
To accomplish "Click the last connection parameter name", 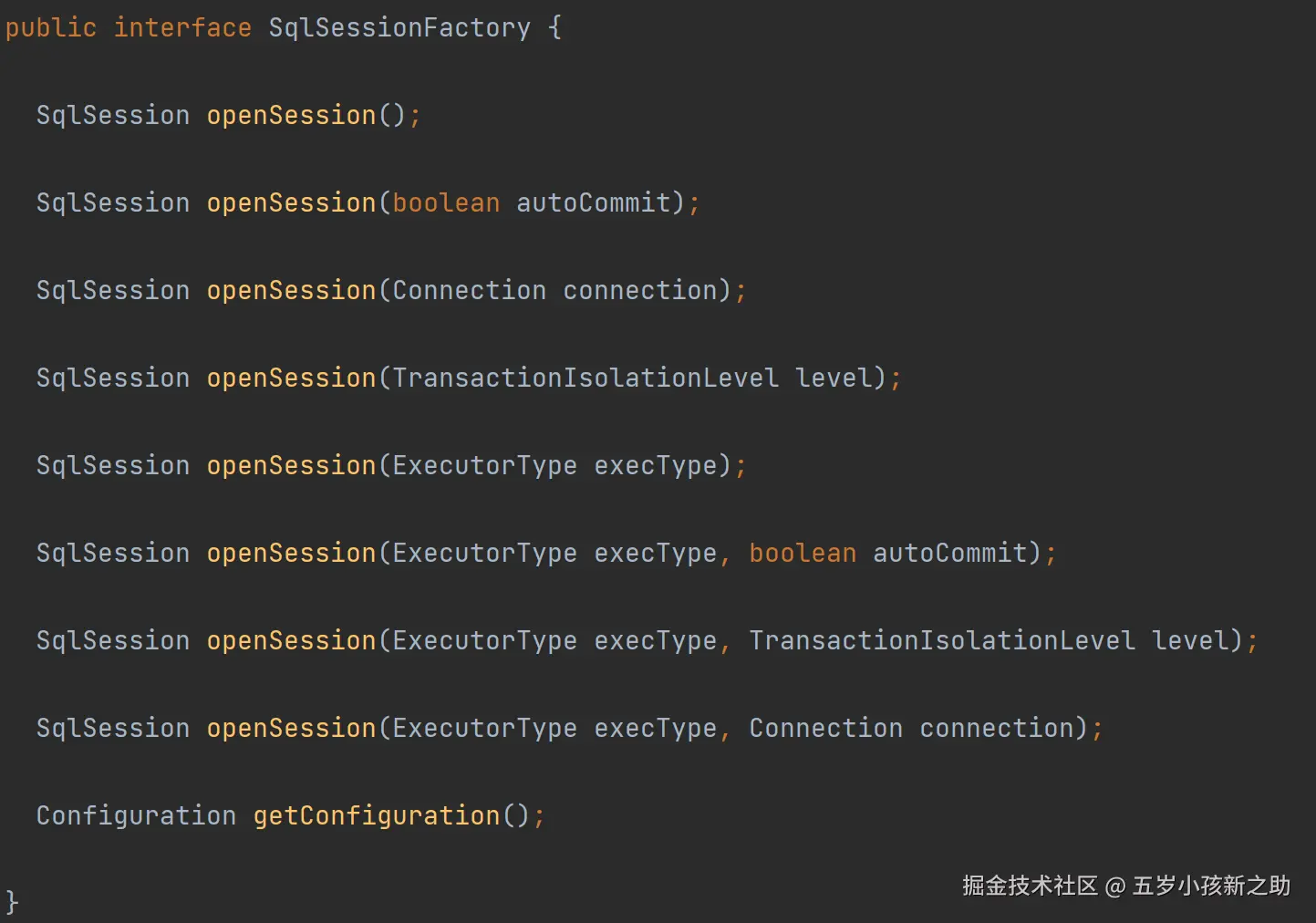I will tap(996, 728).
